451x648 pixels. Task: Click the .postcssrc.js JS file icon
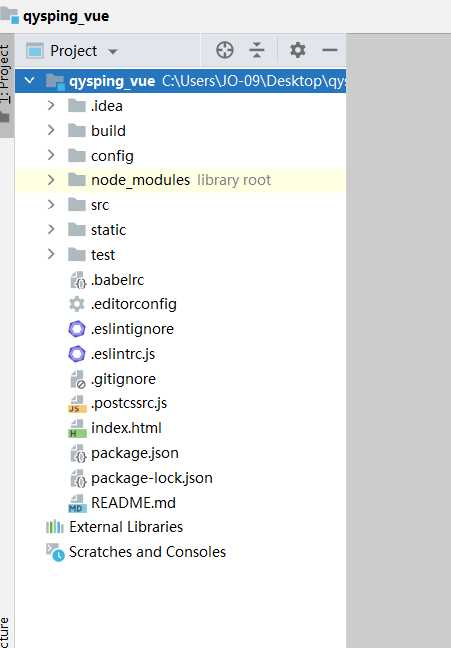point(77,404)
